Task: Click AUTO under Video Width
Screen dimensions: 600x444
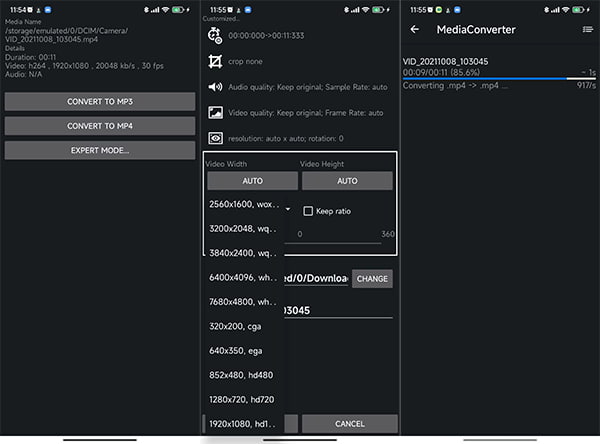Action: [253, 181]
